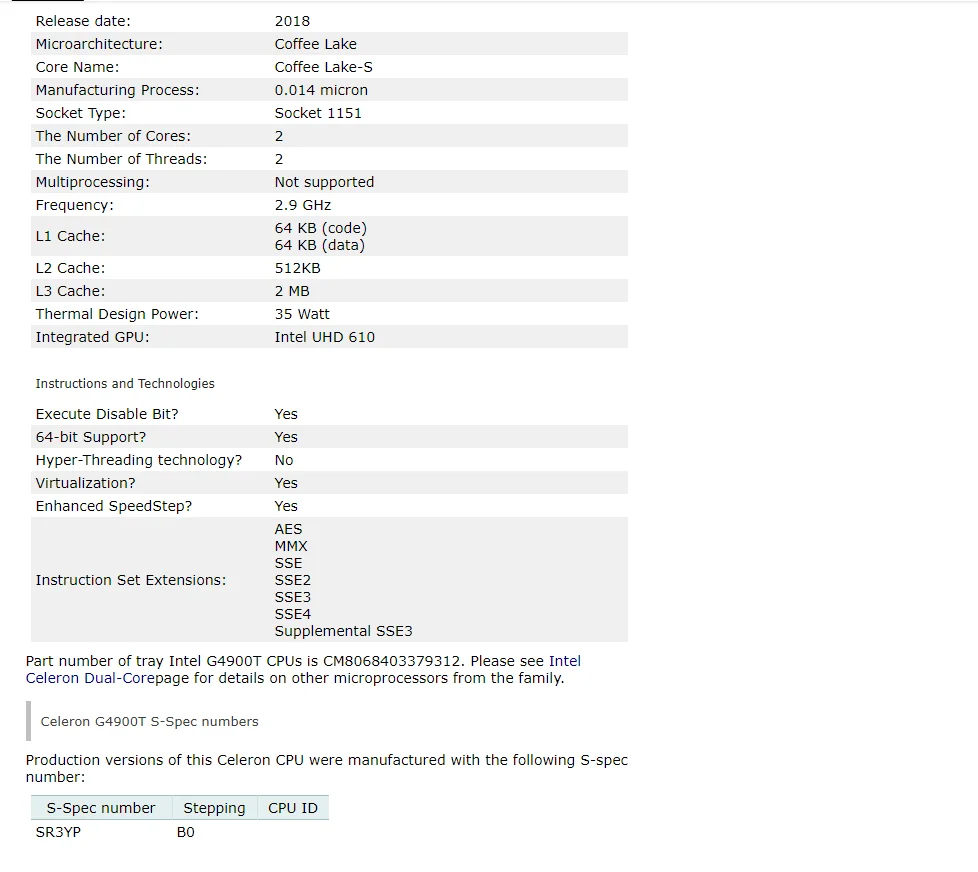
Task: Select the L3 cache value '2 MB'
Action: coord(292,291)
